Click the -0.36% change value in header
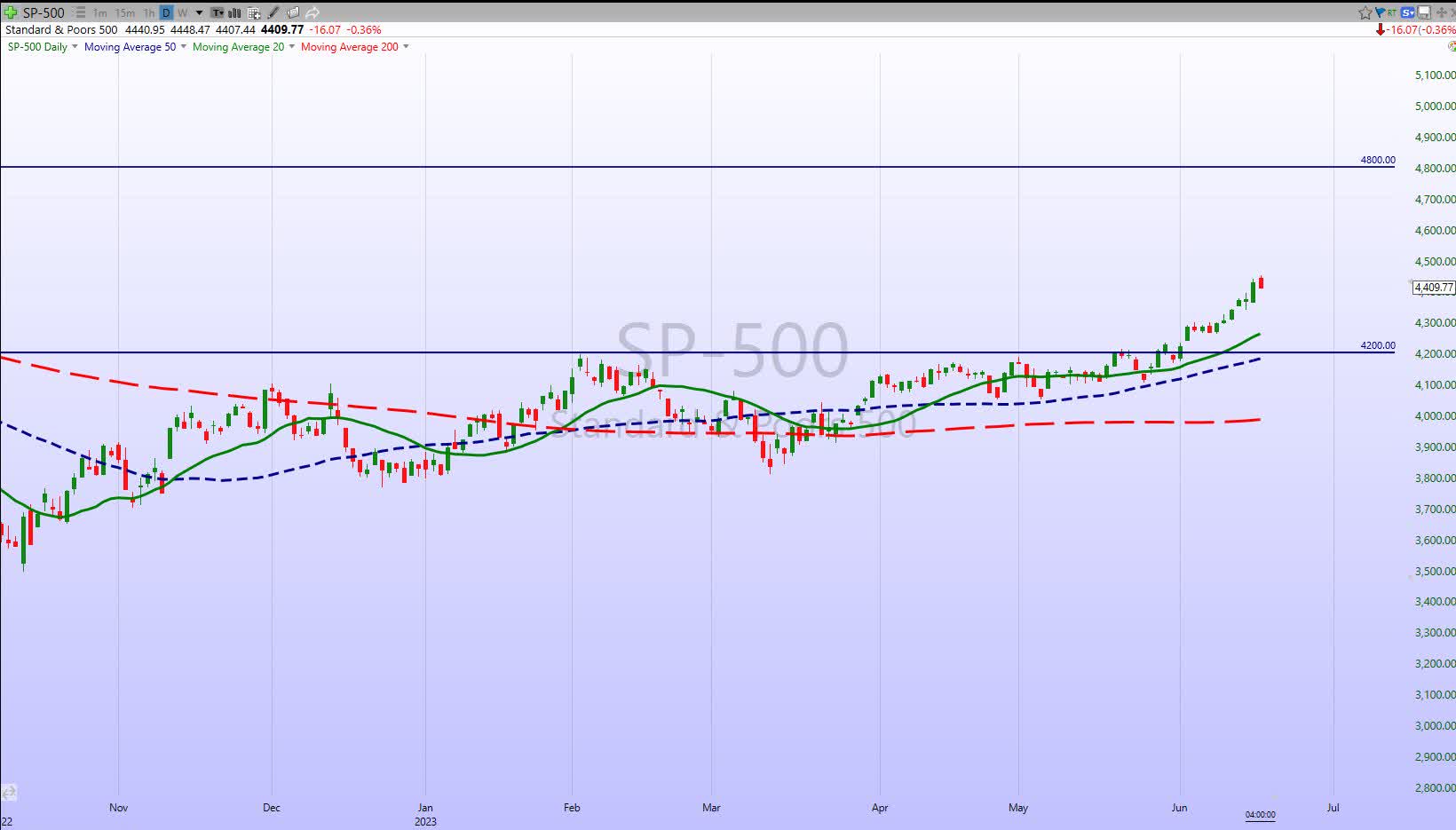The width and height of the screenshot is (1456, 830). point(364,29)
